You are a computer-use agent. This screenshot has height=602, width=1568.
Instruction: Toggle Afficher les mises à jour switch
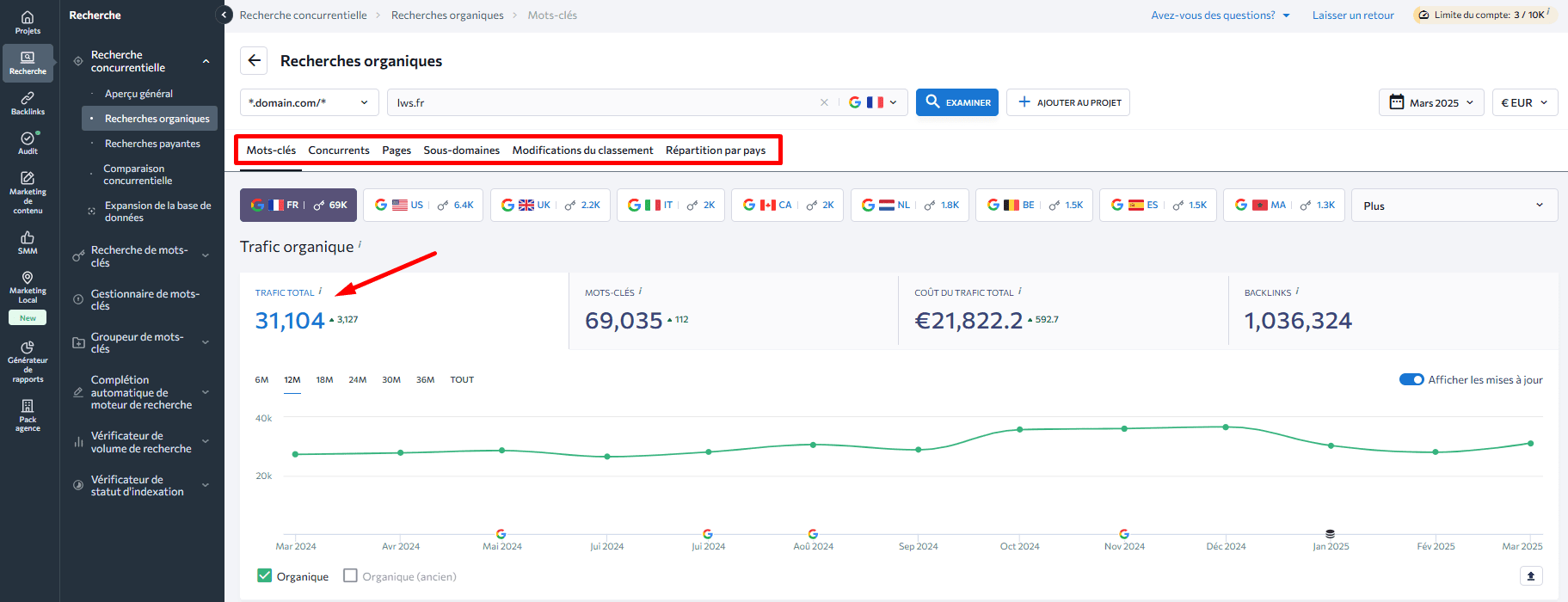pyautogui.click(x=1411, y=379)
